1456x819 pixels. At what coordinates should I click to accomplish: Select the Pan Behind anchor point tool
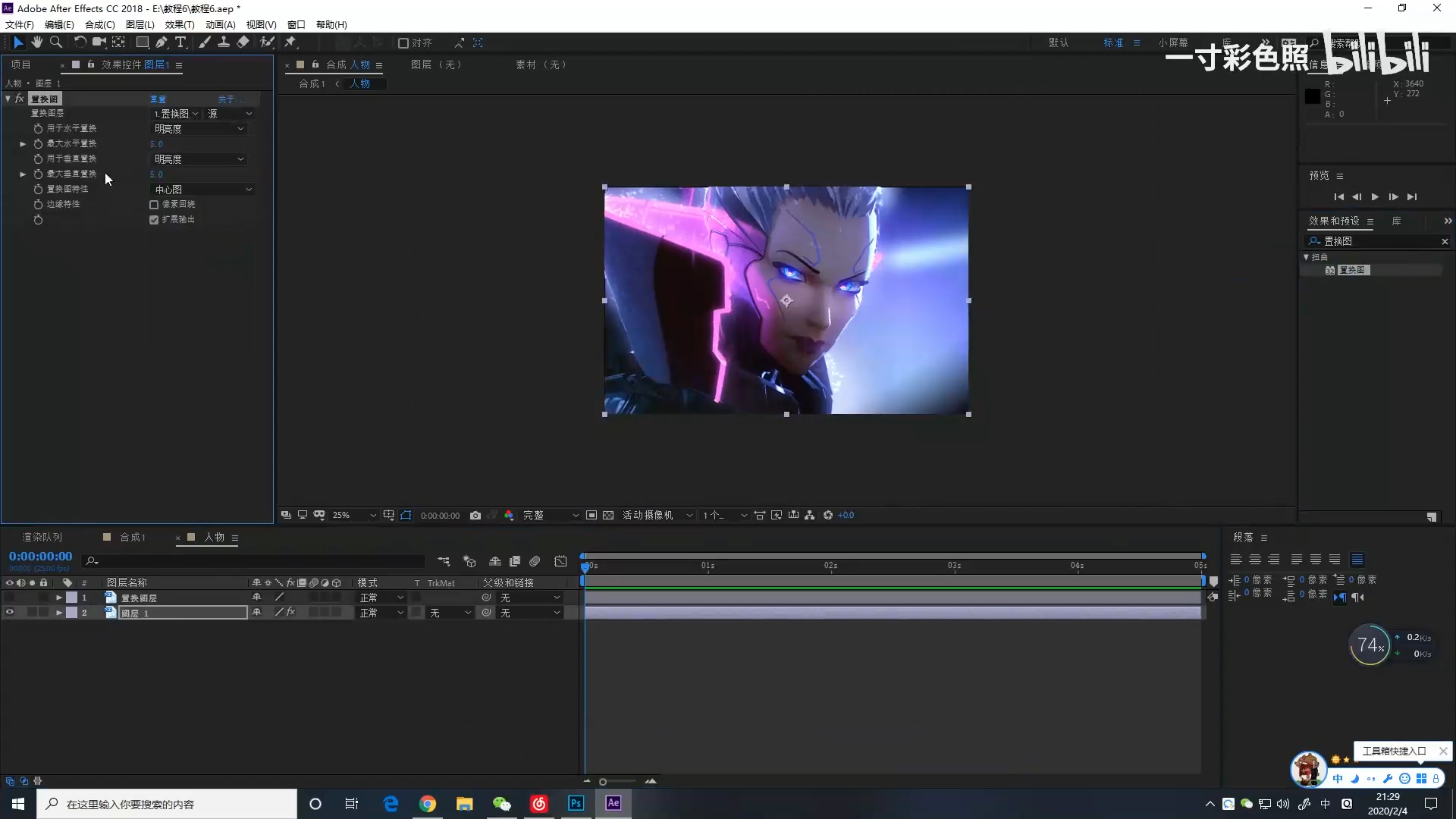click(119, 42)
